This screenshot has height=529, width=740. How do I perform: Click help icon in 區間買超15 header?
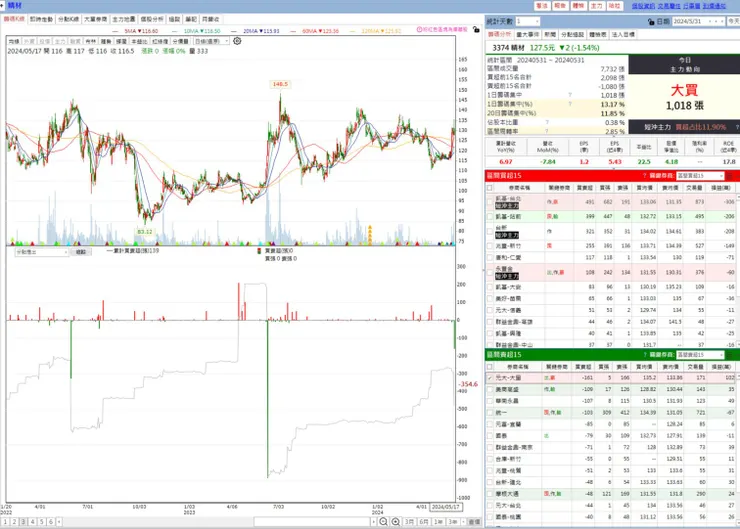[x=644, y=176]
